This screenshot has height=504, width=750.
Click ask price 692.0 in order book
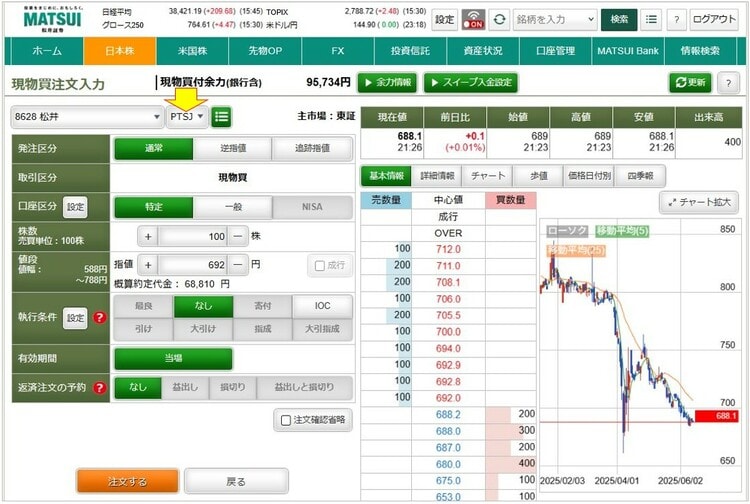[448, 398]
